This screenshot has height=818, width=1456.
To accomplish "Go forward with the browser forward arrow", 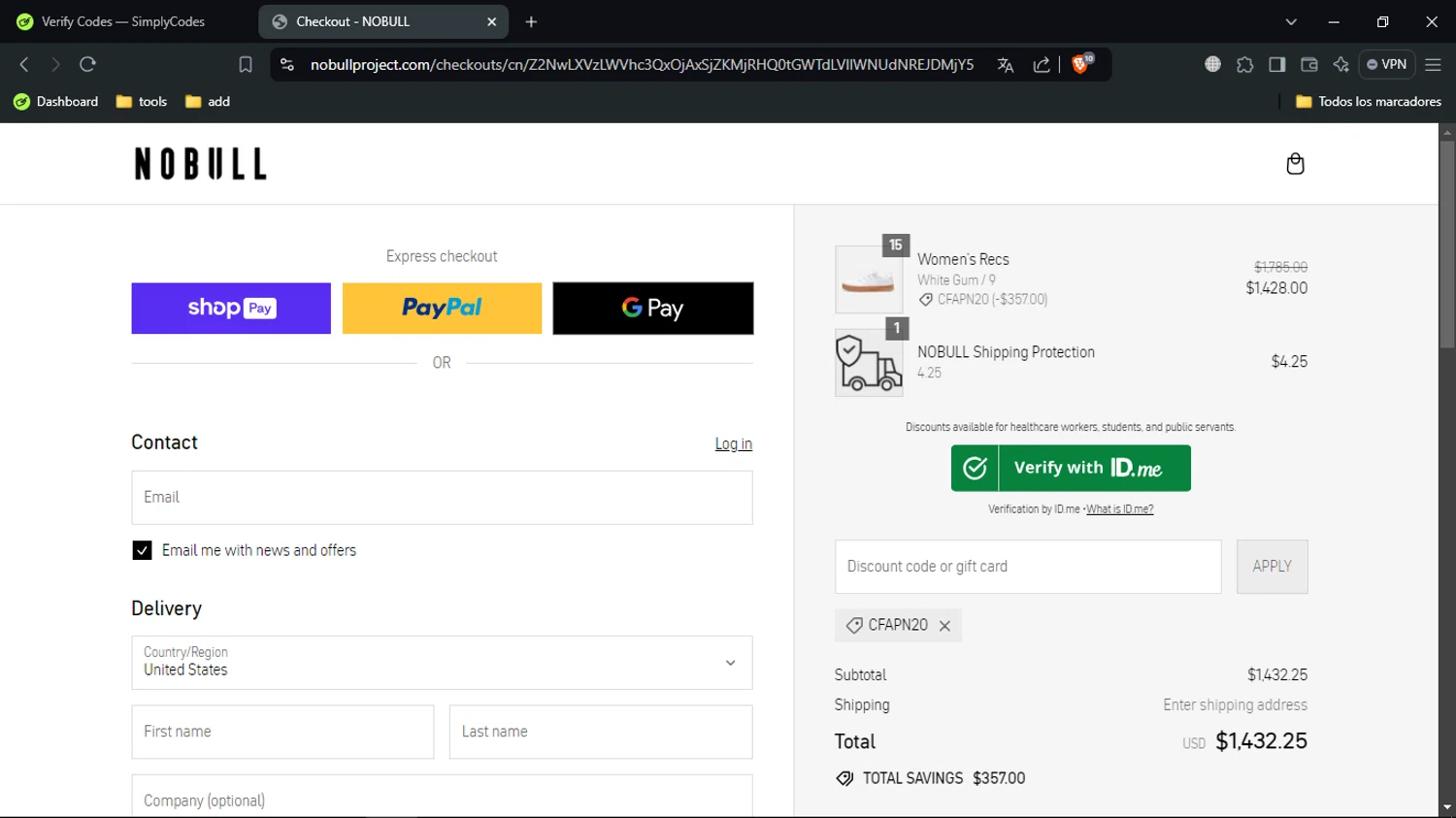I will 55,64.
